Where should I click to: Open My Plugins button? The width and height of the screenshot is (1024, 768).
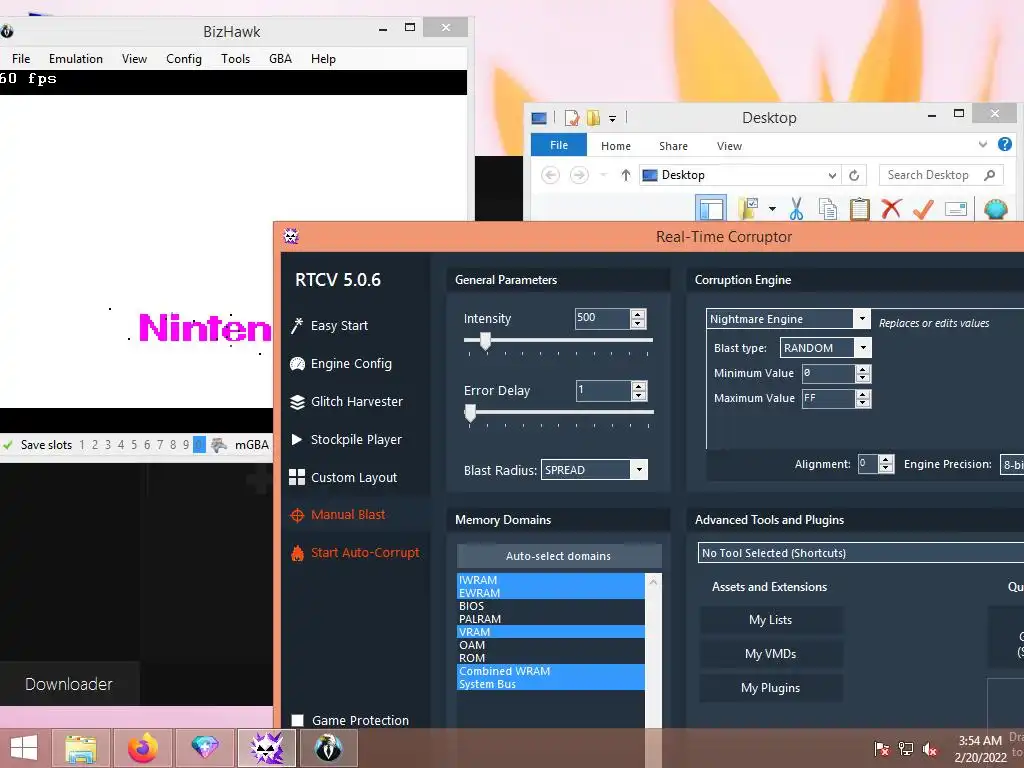coord(771,688)
